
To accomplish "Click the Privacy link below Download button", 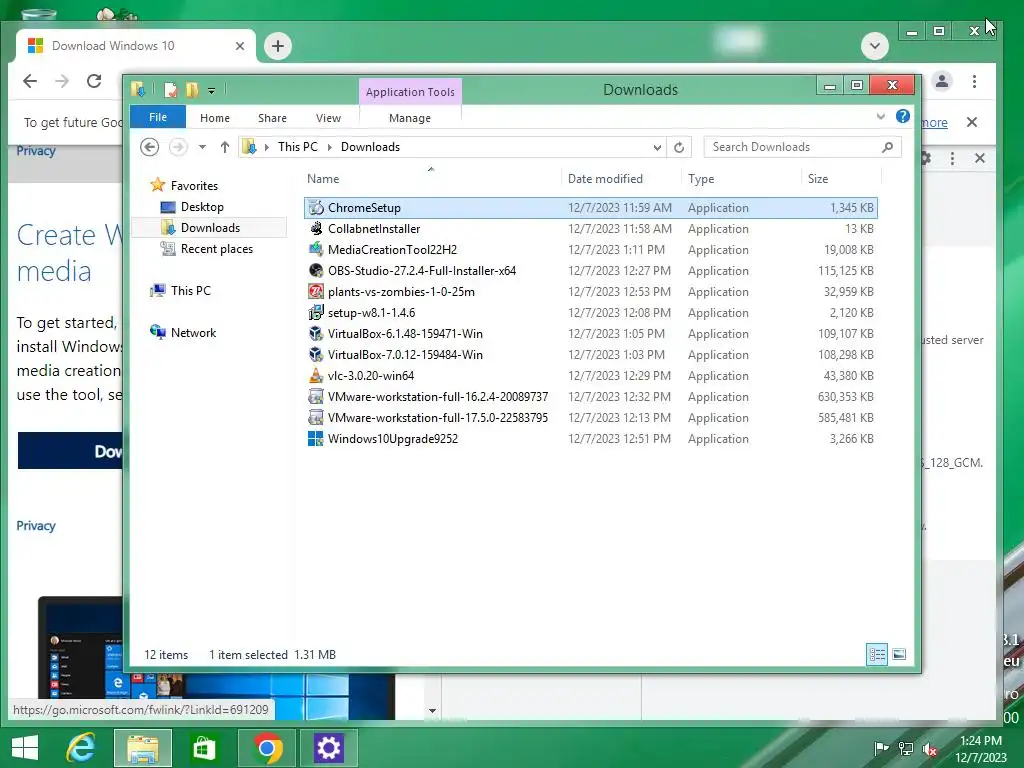I will pos(36,526).
